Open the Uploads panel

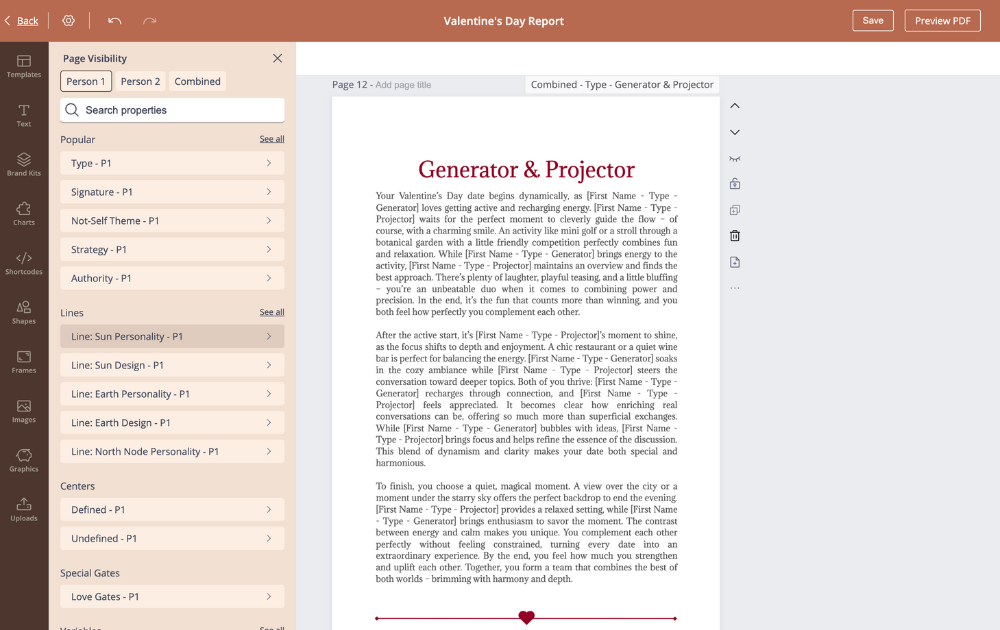click(24, 509)
